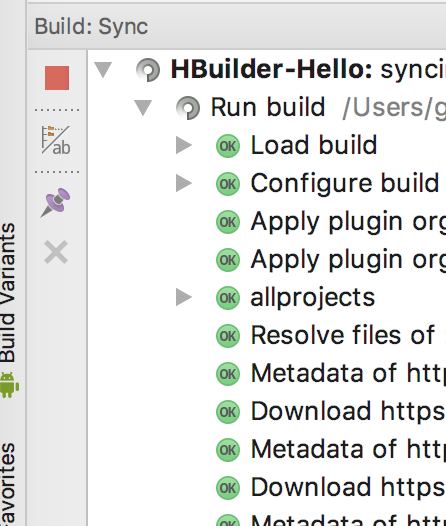
Task: Click OK status icon beside Resolve files
Action: (x=228, y=336)
